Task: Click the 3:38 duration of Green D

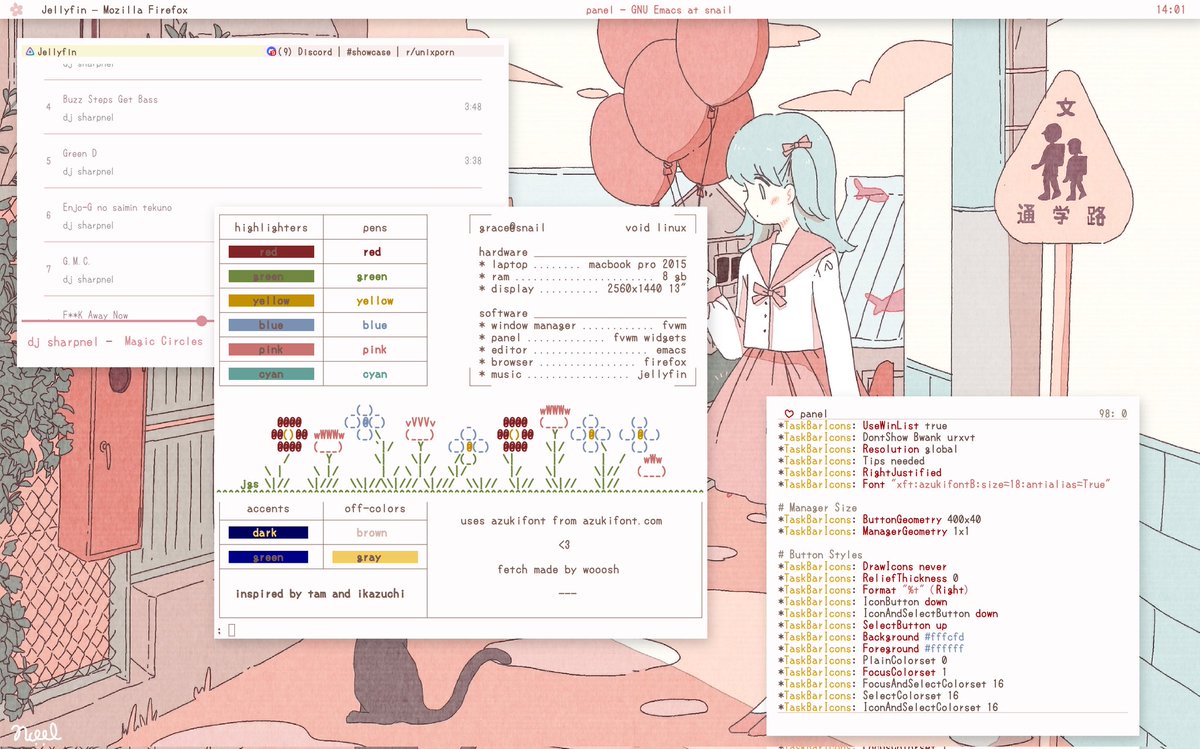Action: click(x=473, y=161)
